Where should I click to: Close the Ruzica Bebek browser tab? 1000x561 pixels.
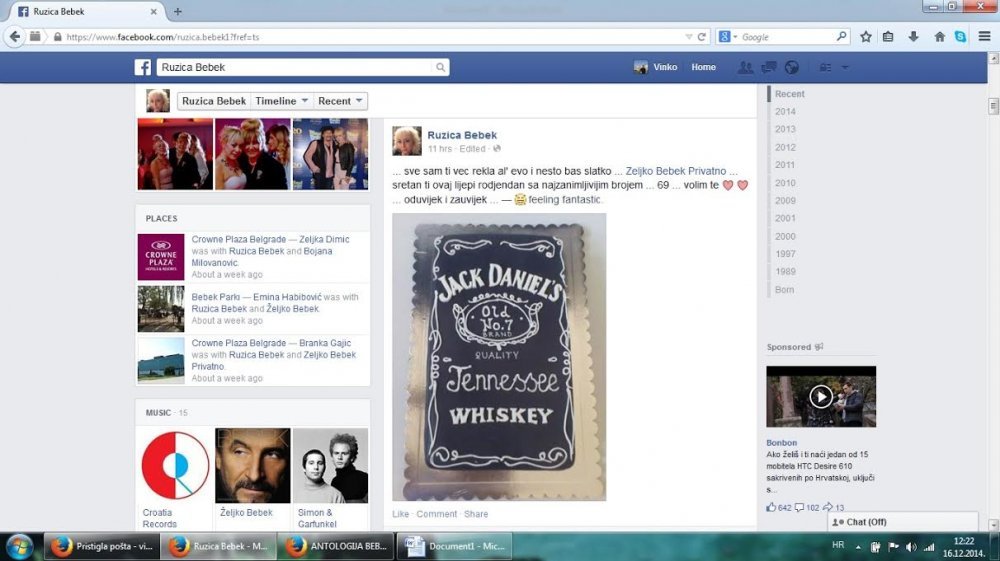tap(154, 11)
